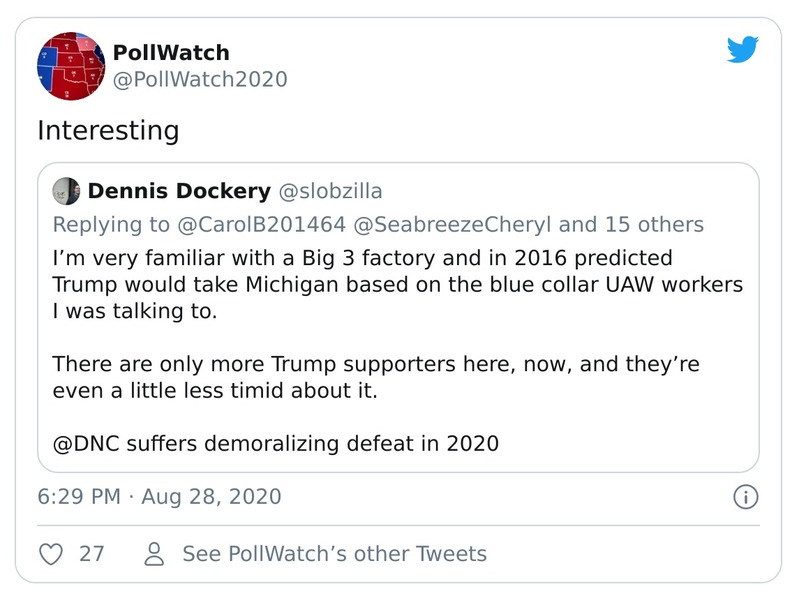Open the PollWatch display name

(171, 52)
